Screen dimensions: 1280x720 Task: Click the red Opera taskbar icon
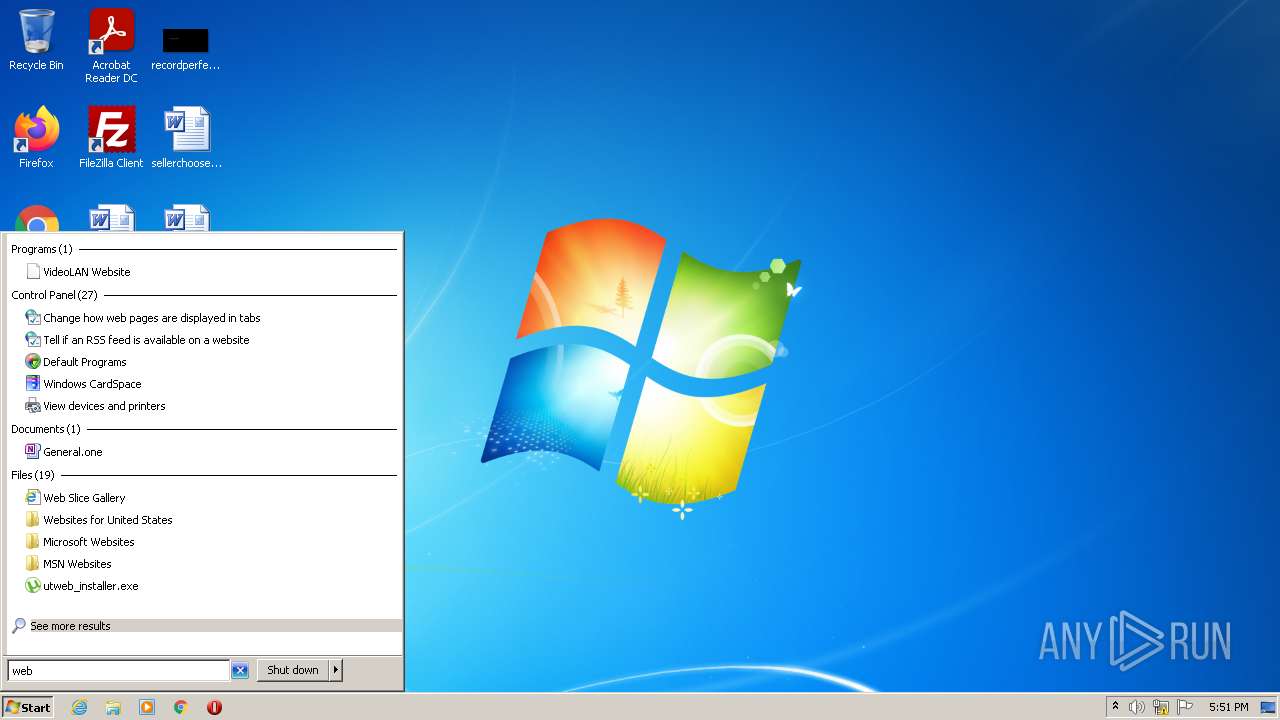[214, 707]
